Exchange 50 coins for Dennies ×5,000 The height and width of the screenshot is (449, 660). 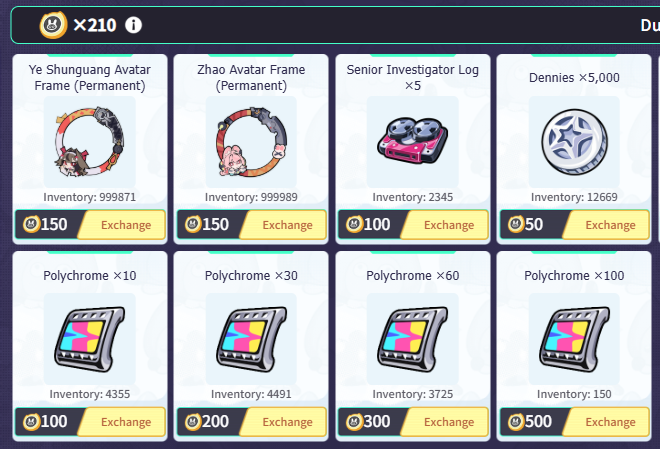point(607,225)
